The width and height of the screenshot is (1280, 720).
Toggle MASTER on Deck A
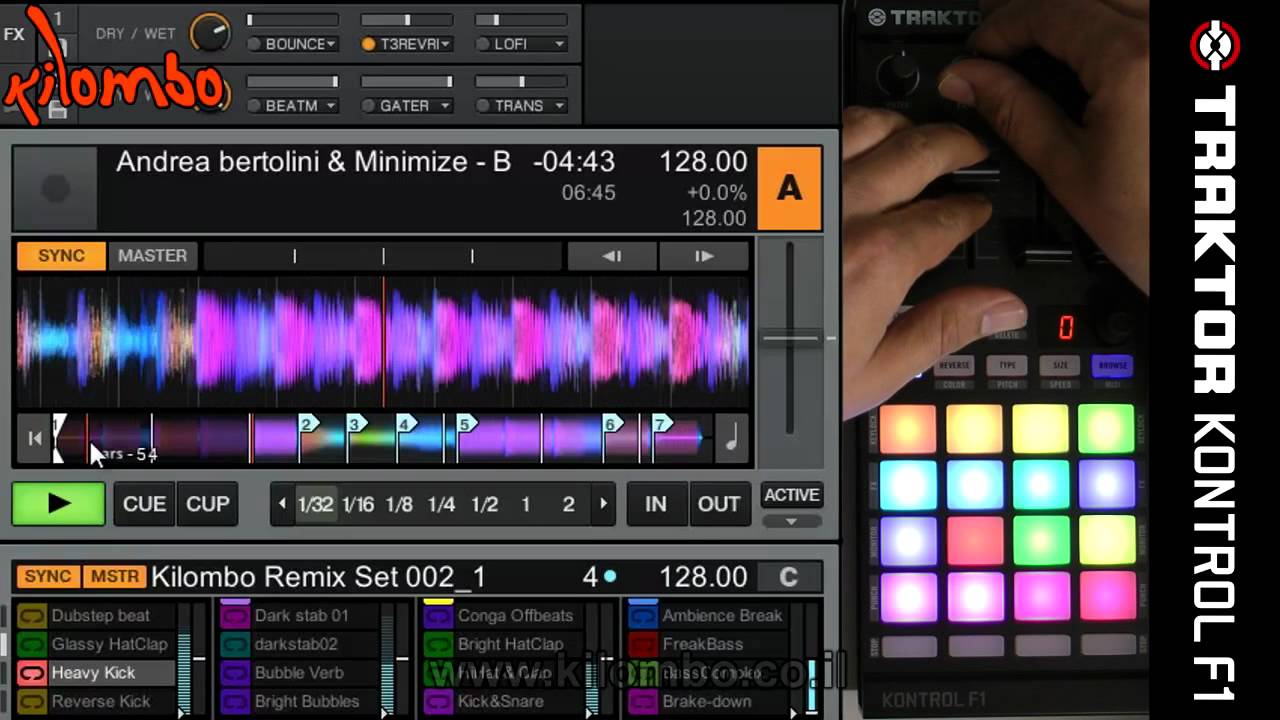pos(152,256)
